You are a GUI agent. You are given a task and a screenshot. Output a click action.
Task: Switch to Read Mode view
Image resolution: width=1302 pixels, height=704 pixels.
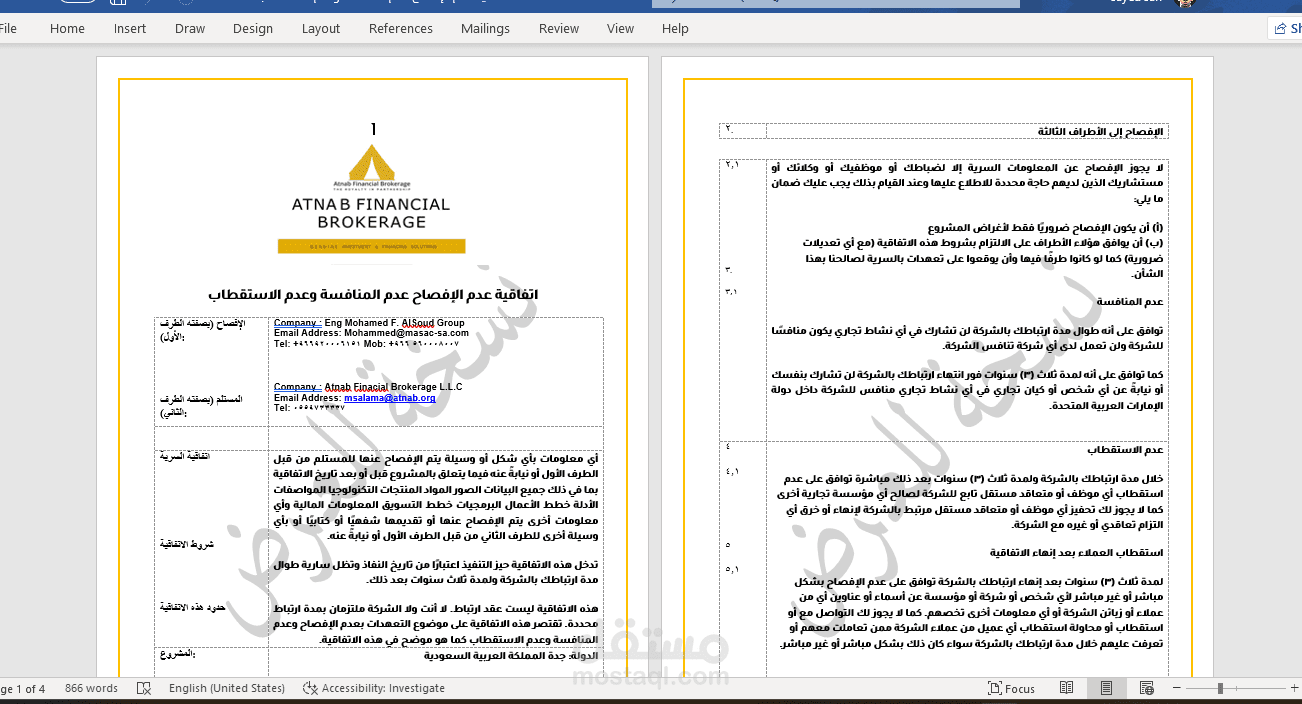1066,687
